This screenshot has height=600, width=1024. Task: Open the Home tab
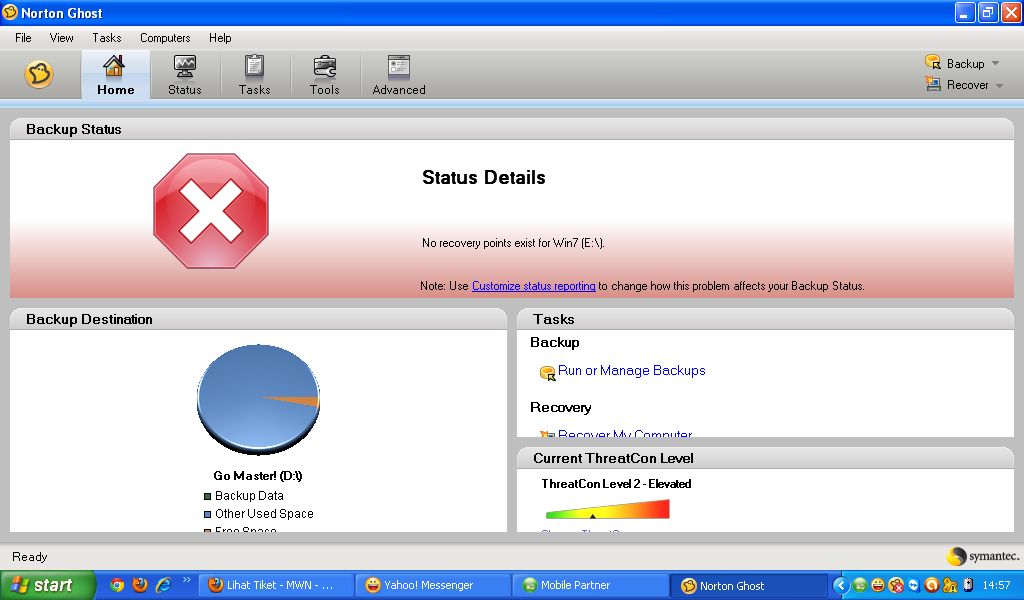click(x=116, y=75)
